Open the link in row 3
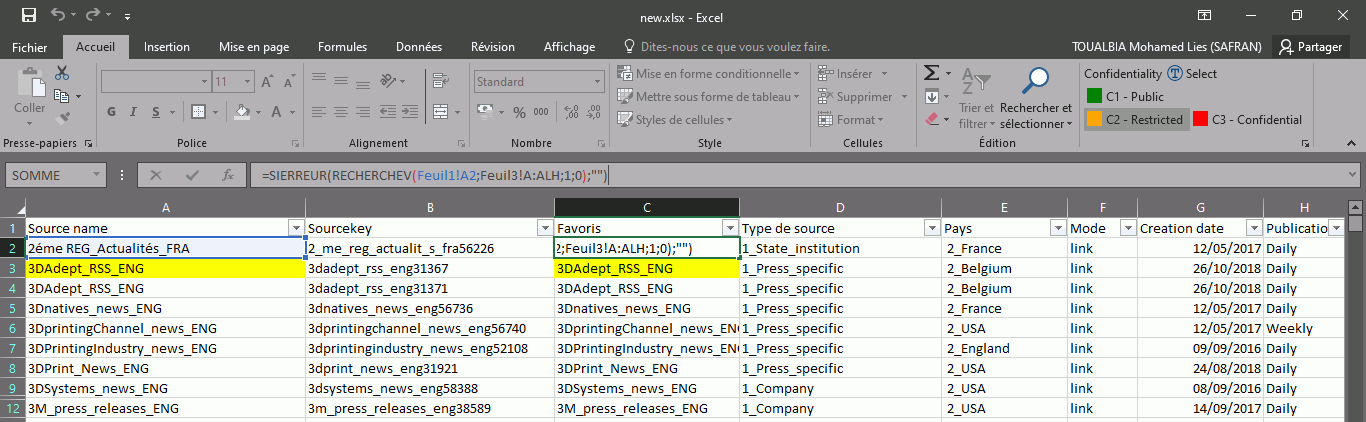This screenshot has height=422, width=1366. [1082, 268]
